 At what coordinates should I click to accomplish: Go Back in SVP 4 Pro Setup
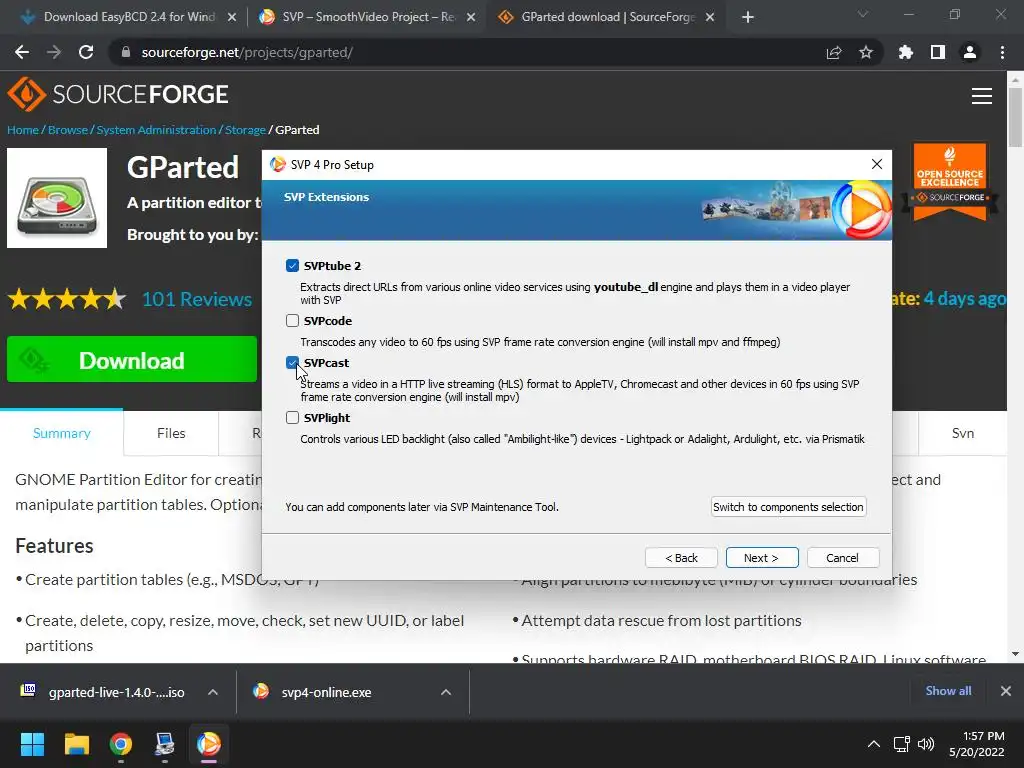(681, 558)
